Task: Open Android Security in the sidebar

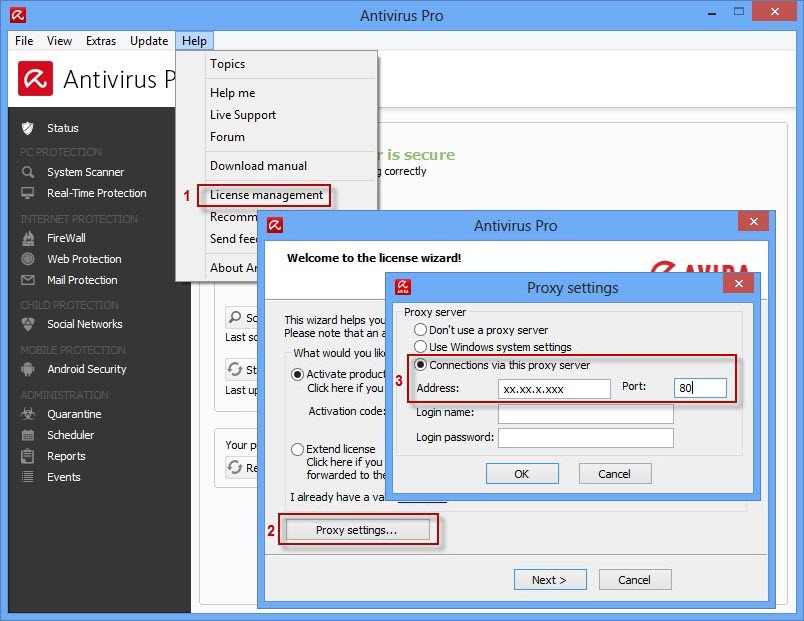Action: tap(87, 369)
